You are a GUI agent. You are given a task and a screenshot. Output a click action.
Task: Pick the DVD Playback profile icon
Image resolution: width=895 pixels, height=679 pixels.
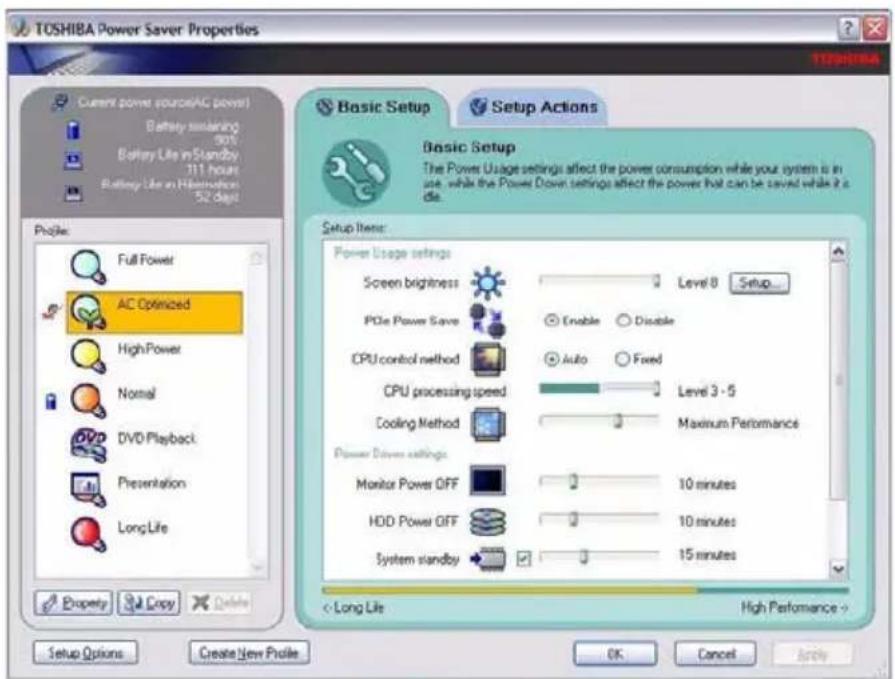coord(88,444)
